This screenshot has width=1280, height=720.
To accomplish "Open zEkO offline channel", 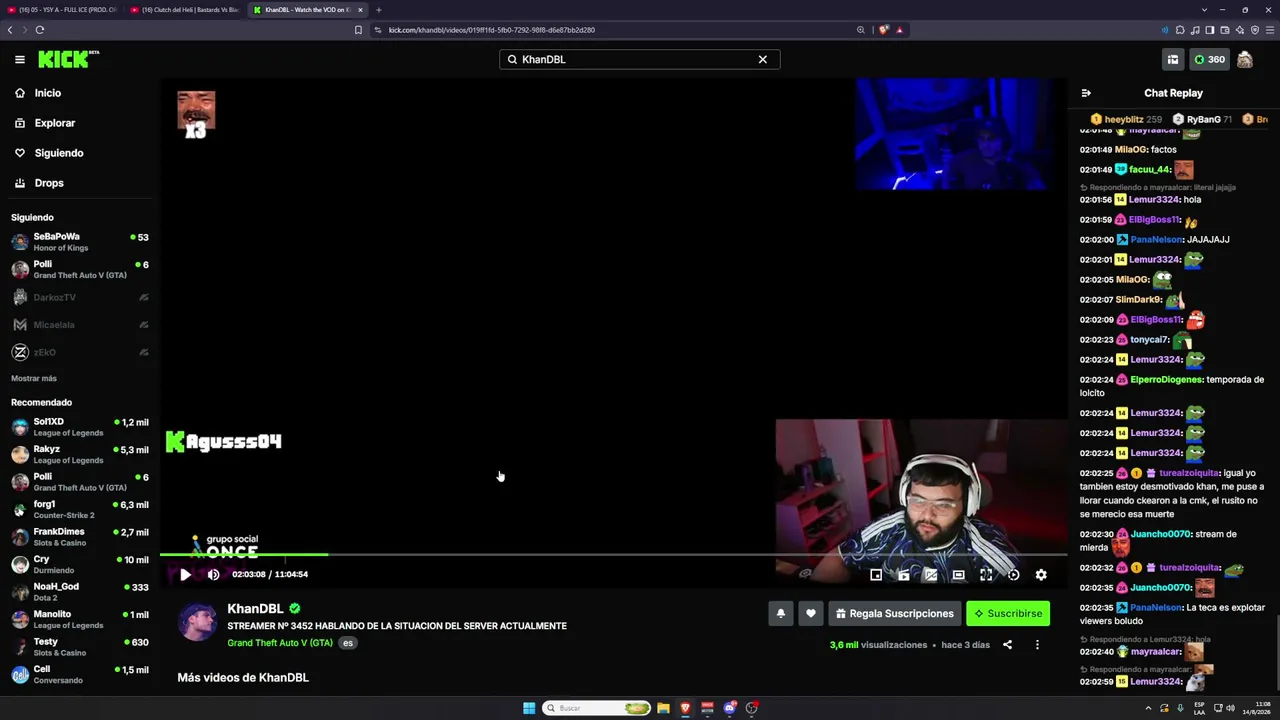I will point(80,352).
